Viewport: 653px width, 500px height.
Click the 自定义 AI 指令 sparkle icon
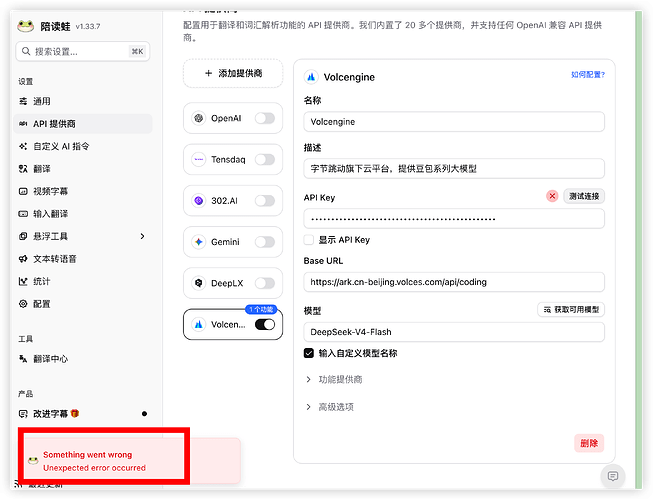[23, 146]
